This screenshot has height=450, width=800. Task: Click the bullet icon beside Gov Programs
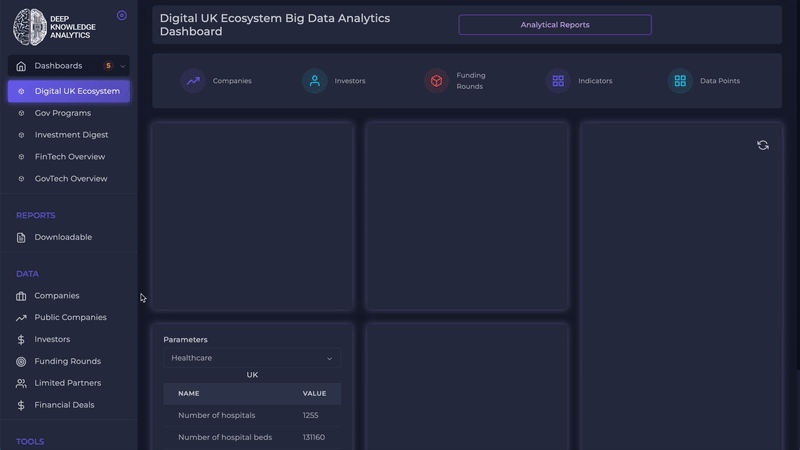click(21, 113)
